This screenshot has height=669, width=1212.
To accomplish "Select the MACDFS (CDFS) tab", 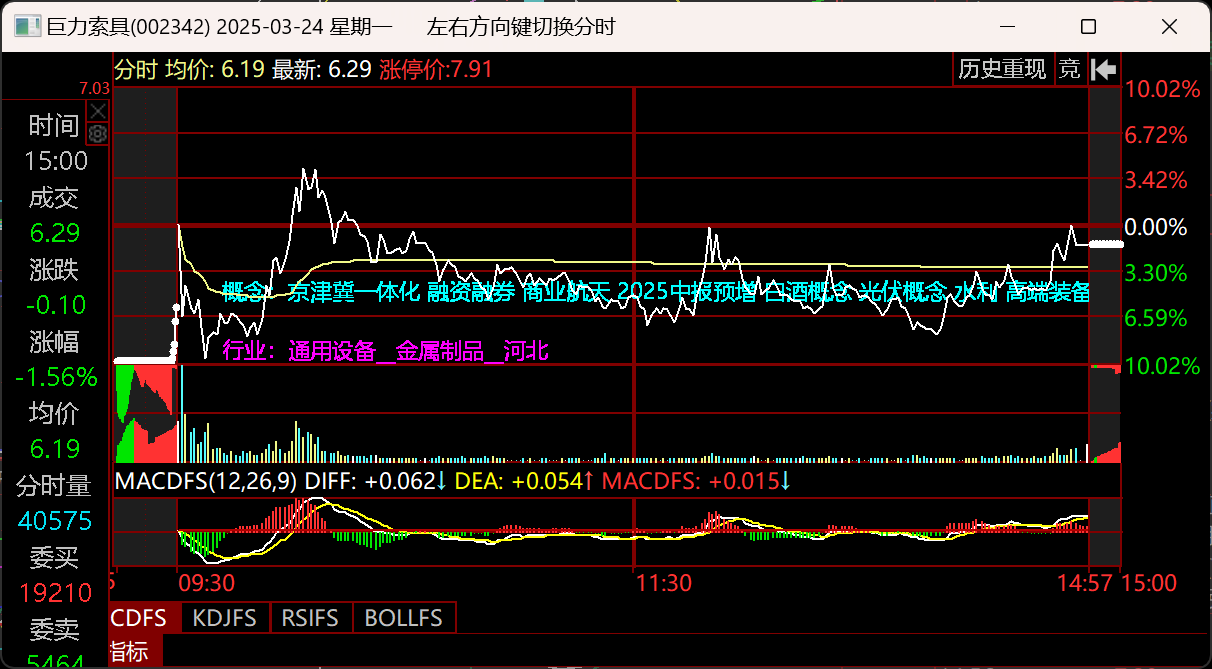I will (x=140, y=618).
